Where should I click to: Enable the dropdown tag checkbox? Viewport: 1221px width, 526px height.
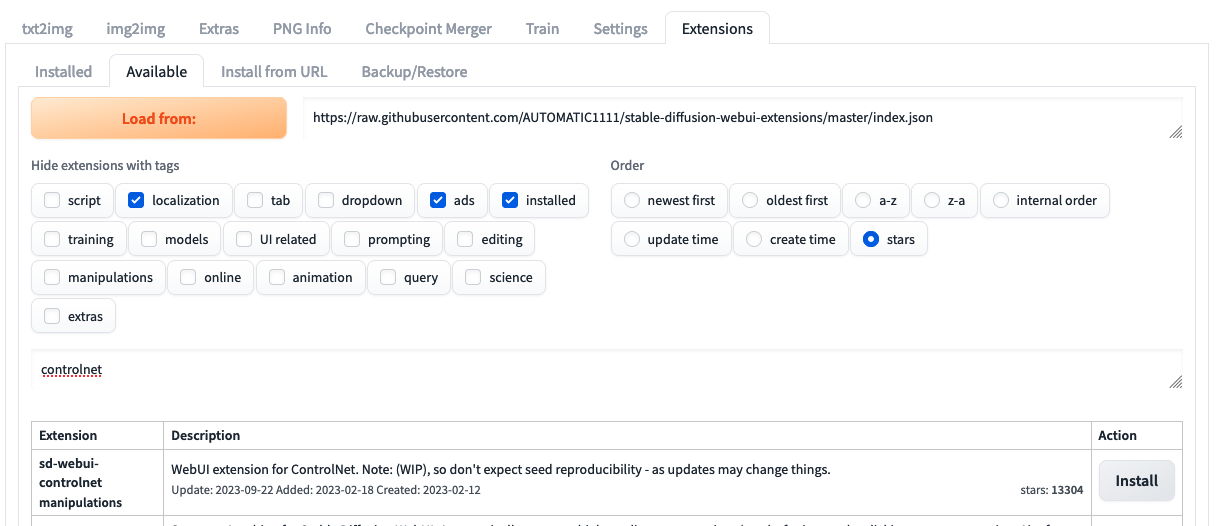point(326,200)
